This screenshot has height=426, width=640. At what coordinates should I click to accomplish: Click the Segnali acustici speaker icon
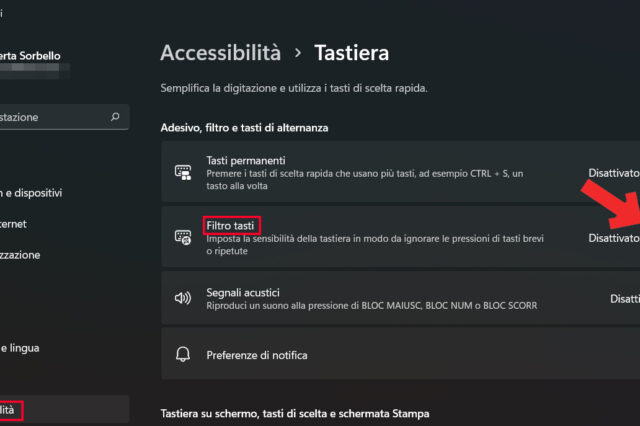183,298
